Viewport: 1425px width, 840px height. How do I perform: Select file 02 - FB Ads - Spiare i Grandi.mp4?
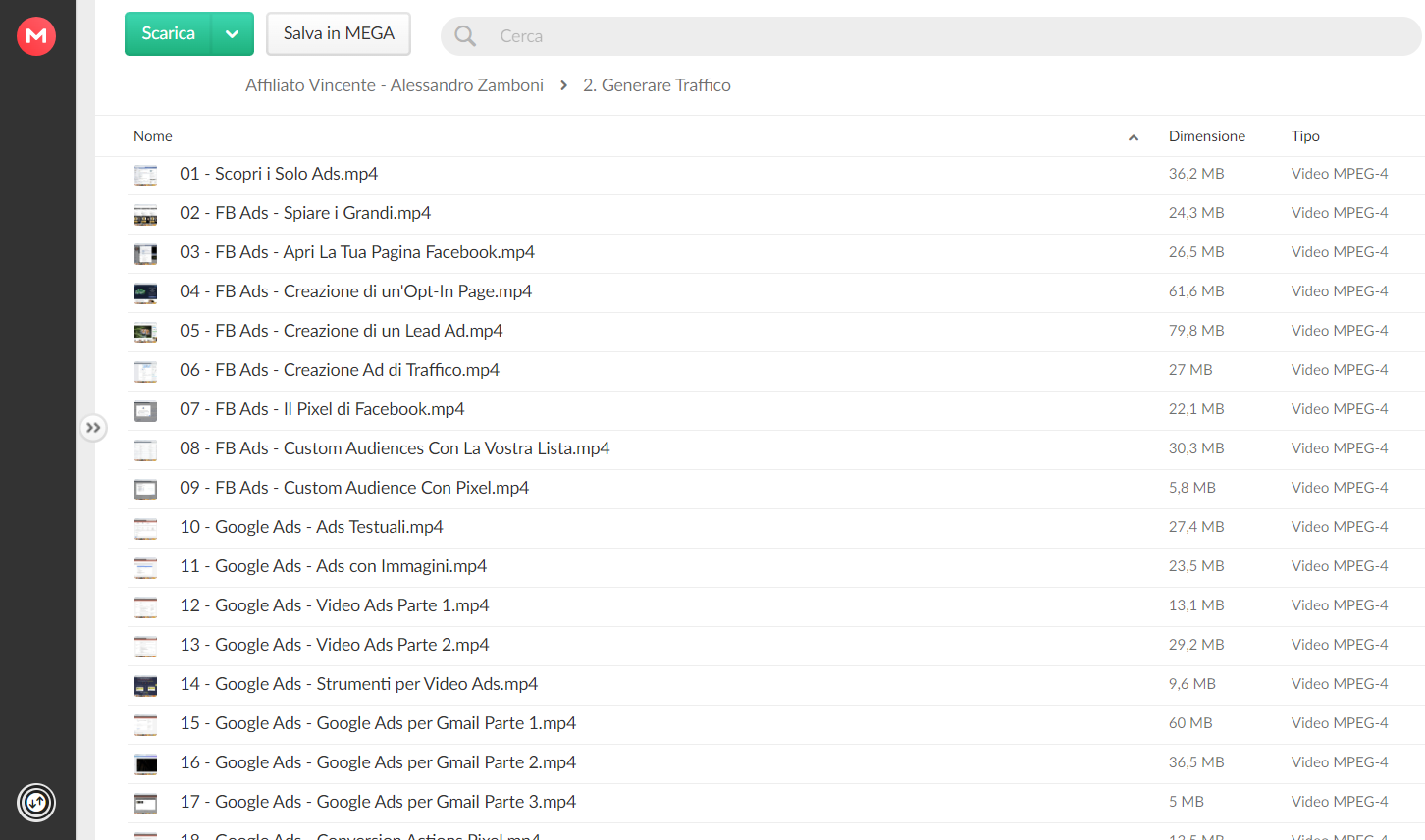305,213
